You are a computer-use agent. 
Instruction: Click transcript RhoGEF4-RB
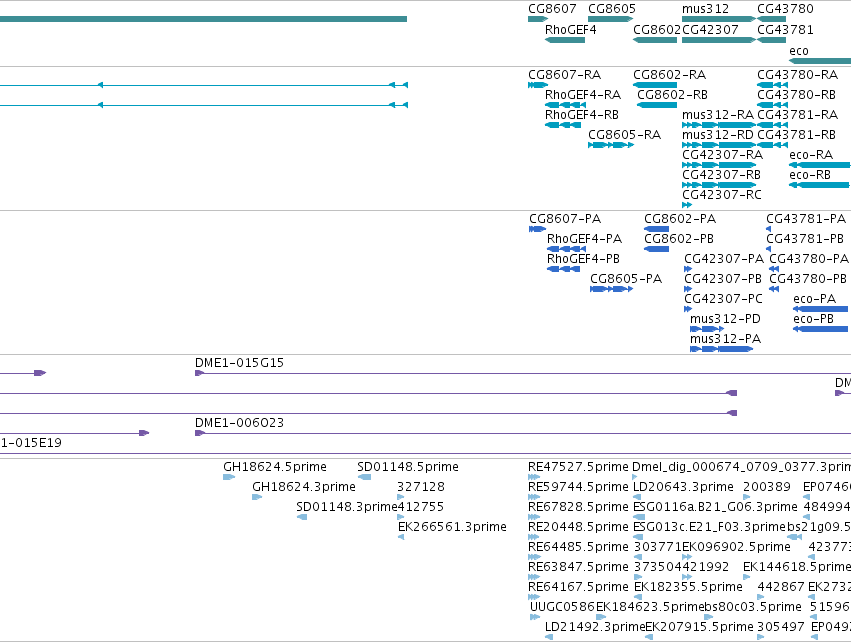pyautogui.click(x=582, y=115)
